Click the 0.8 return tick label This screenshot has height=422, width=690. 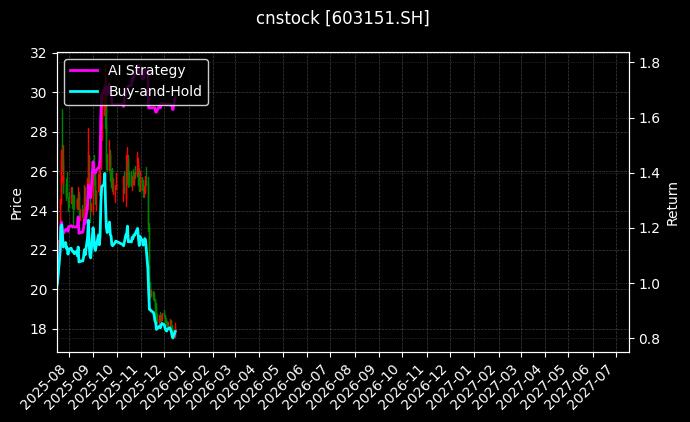point(649,339)
